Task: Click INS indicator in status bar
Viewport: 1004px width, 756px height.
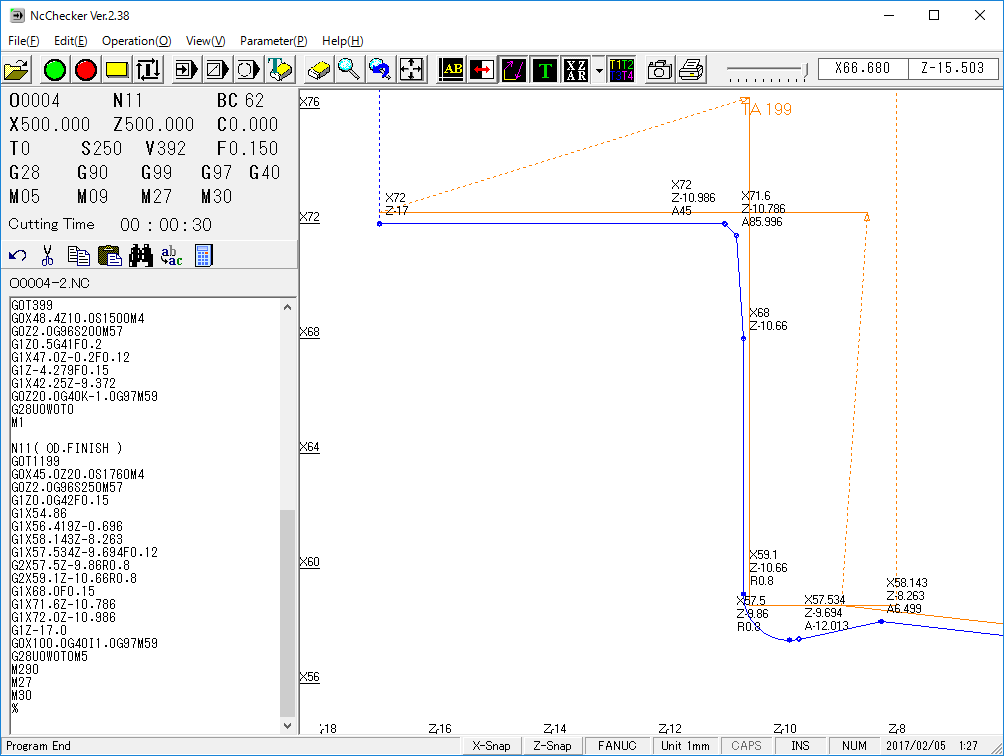Action: pos(800,746)
